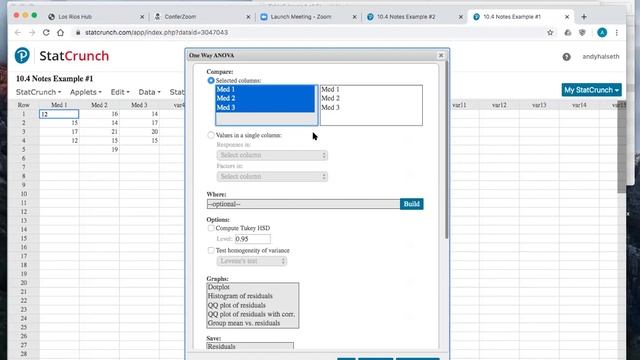This screenshot has width=640, height=360.
Task: Open the Chrome profile avatar
Action: click(602, 33)
